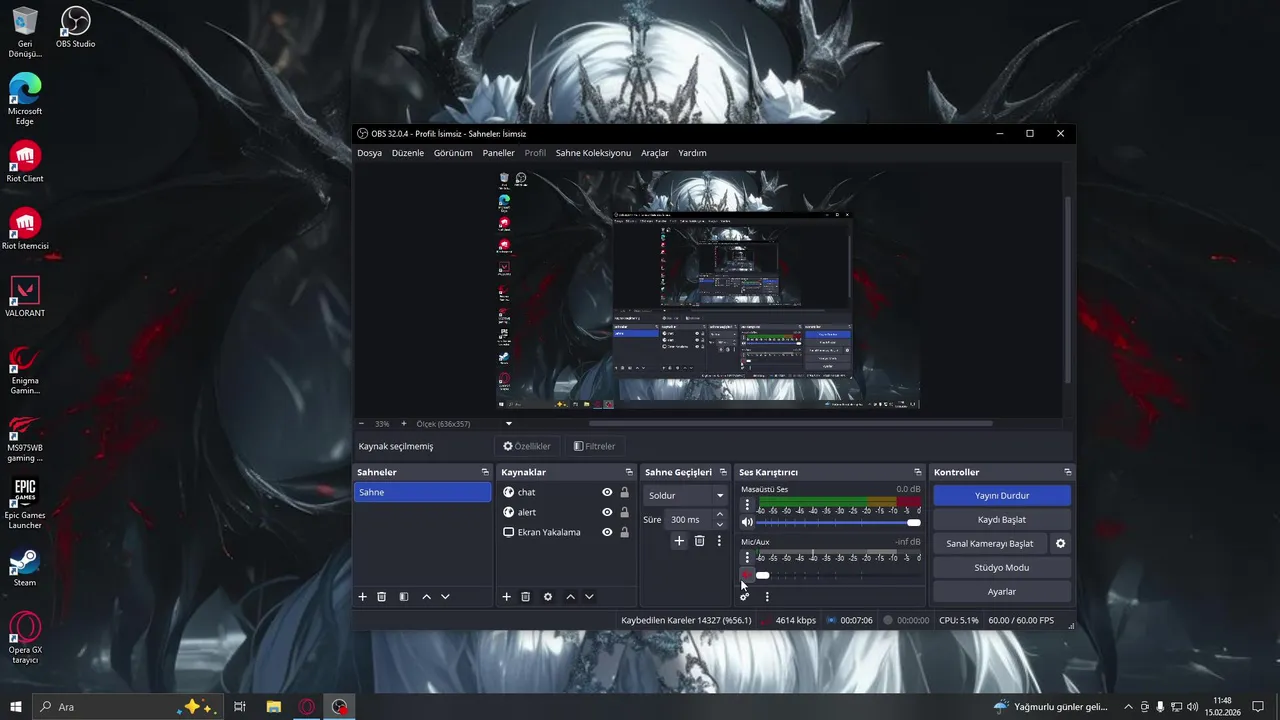Open advanced audio properties gears icon in mixer

[745, 597]
